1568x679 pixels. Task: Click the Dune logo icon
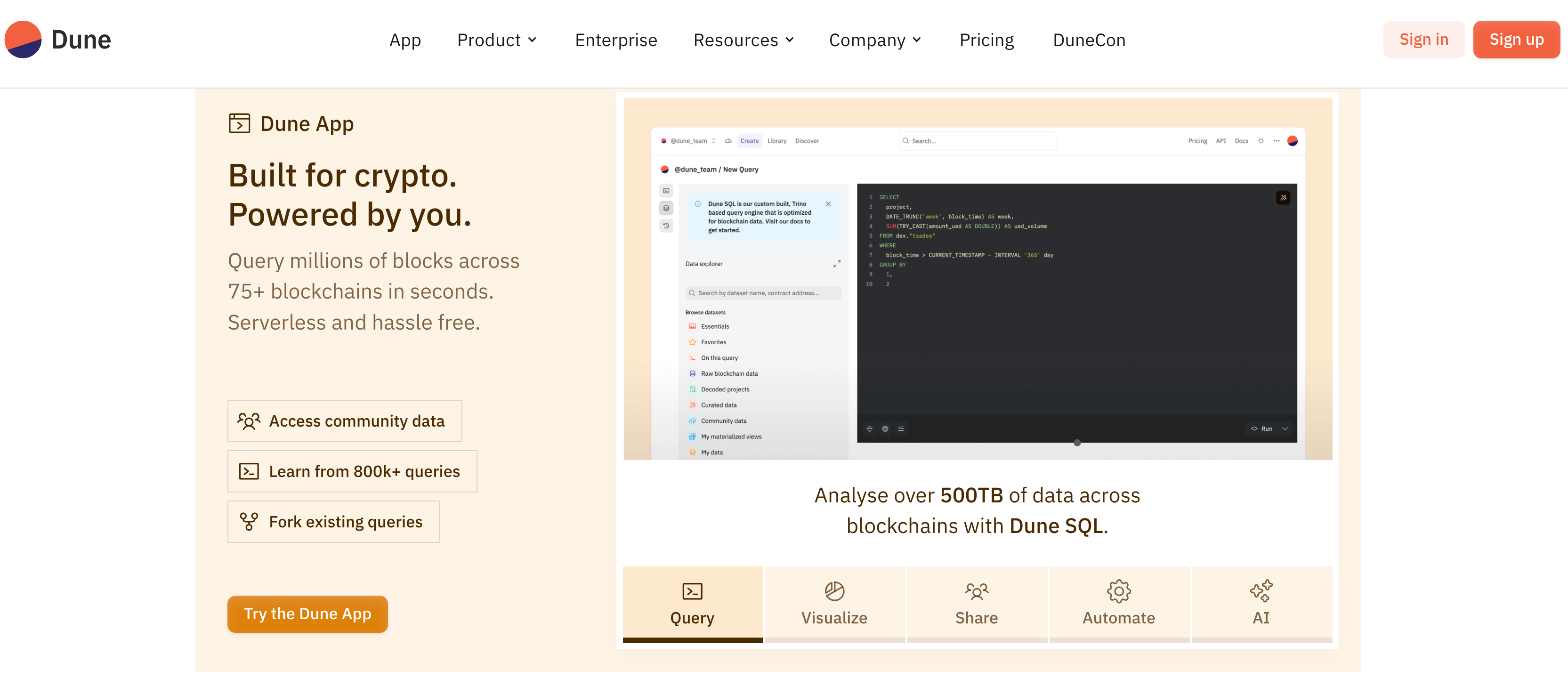(23, 40)
